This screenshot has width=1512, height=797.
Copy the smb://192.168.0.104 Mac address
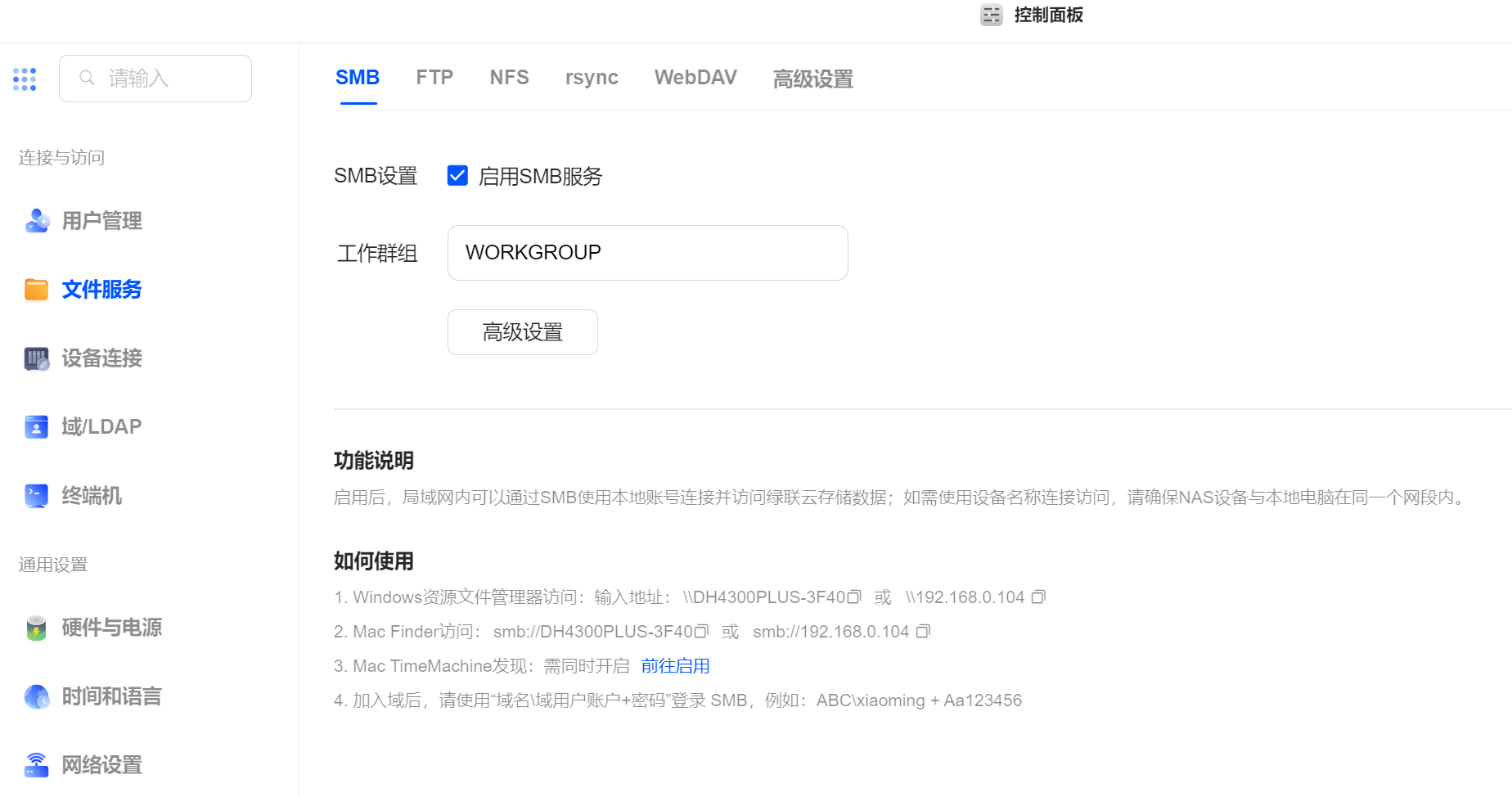[x=923, y=632]
